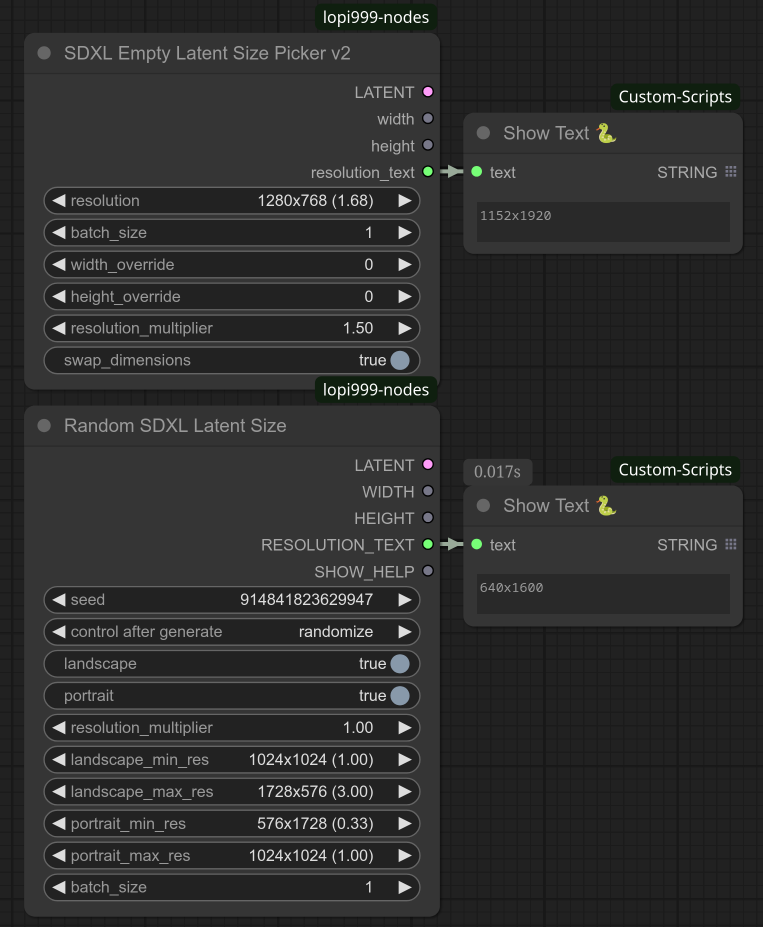This screenshot has height=927, width=763.
Task: Decrease the seed value with left arrow
Action: click(x=58, y=600)
